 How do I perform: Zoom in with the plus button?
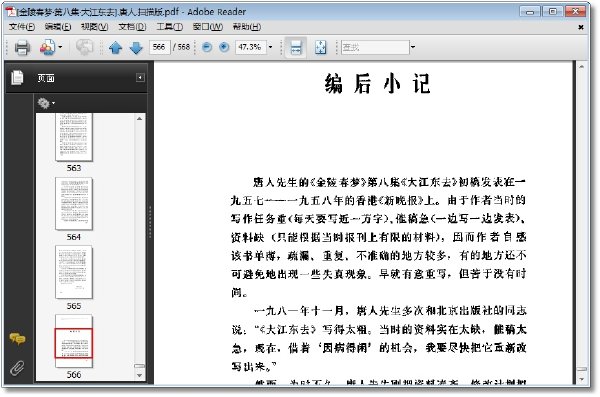point(224,47)
